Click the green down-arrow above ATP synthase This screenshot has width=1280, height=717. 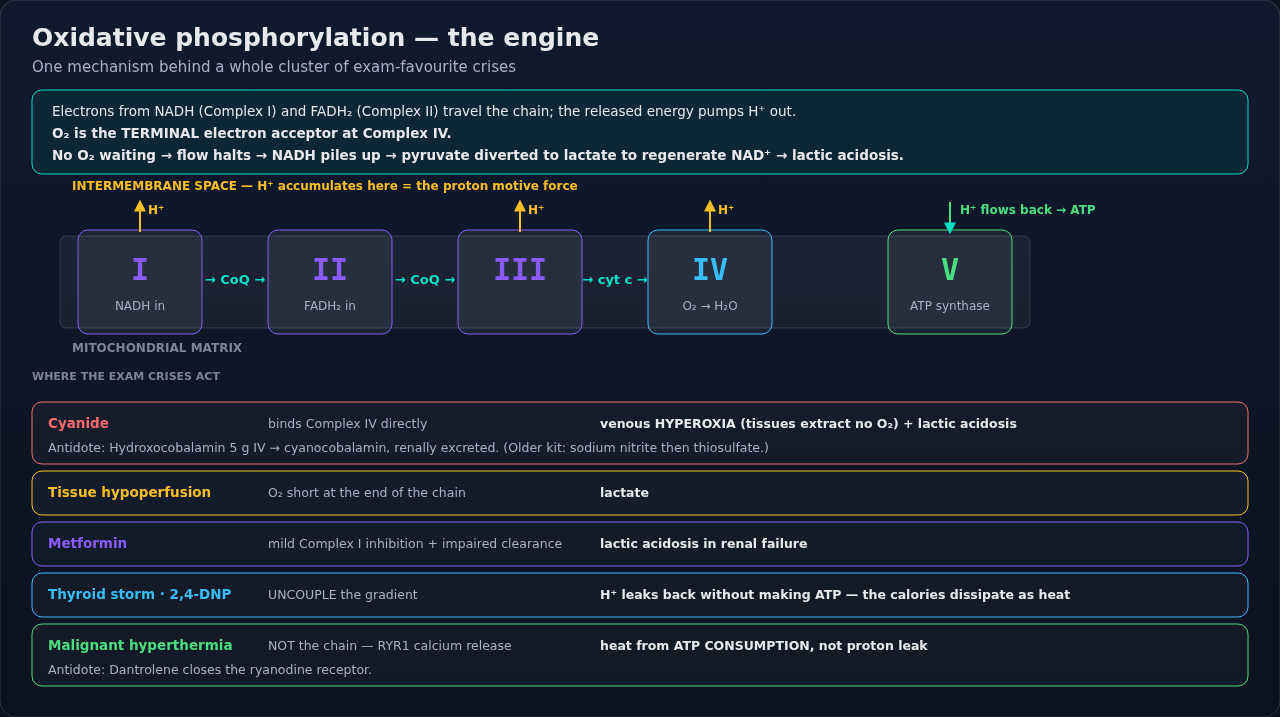coord(950,217)
